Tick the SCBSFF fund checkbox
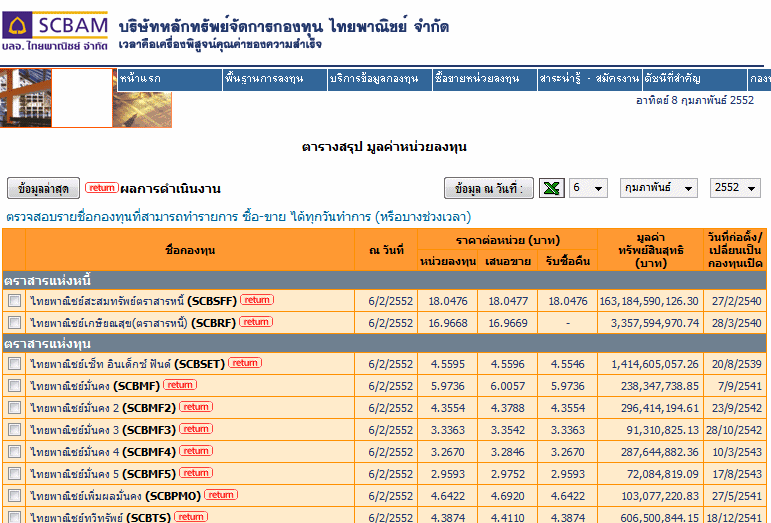The height and width of the screenshot is (523, 771). click(x=14, y=300)
